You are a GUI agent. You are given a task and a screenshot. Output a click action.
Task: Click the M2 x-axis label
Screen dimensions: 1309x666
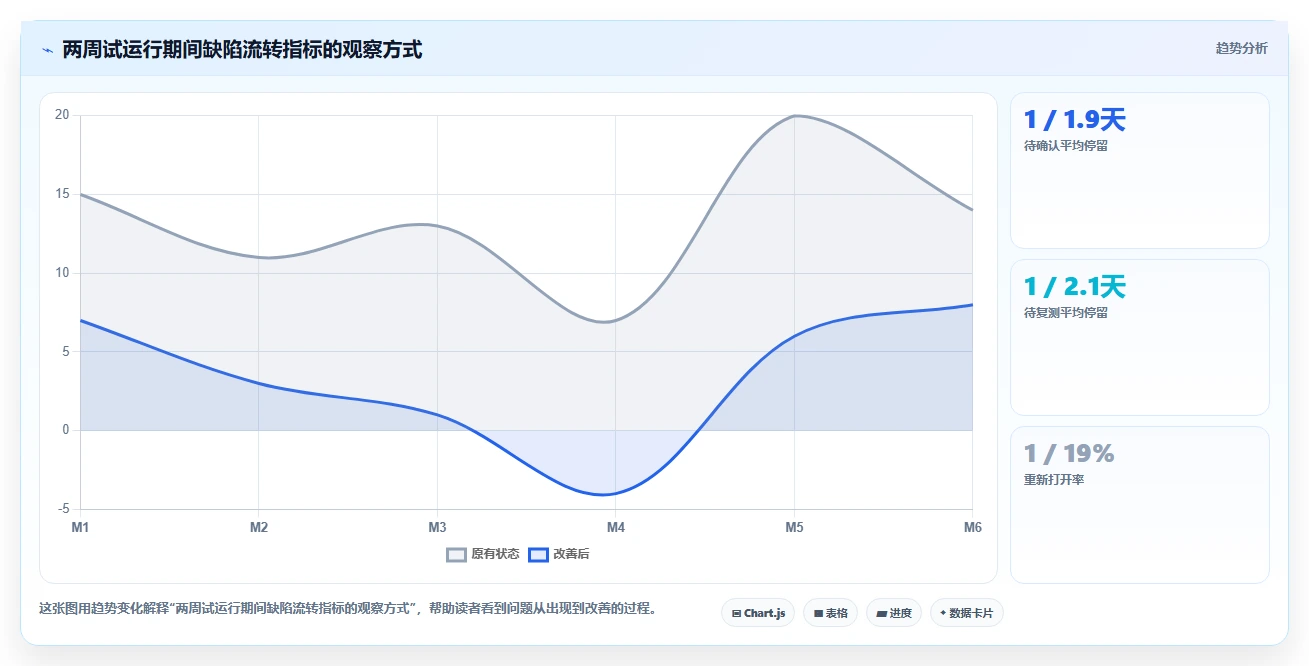tap(258, 526)
